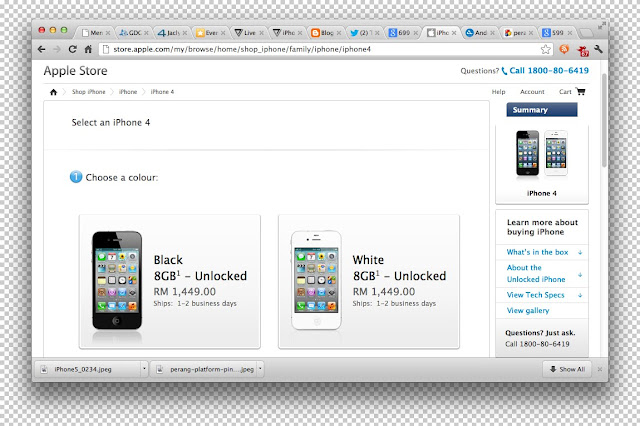640x426 pixels.
Task: Click the home icon in breadcrumb
Action: (x=53, y=92)
